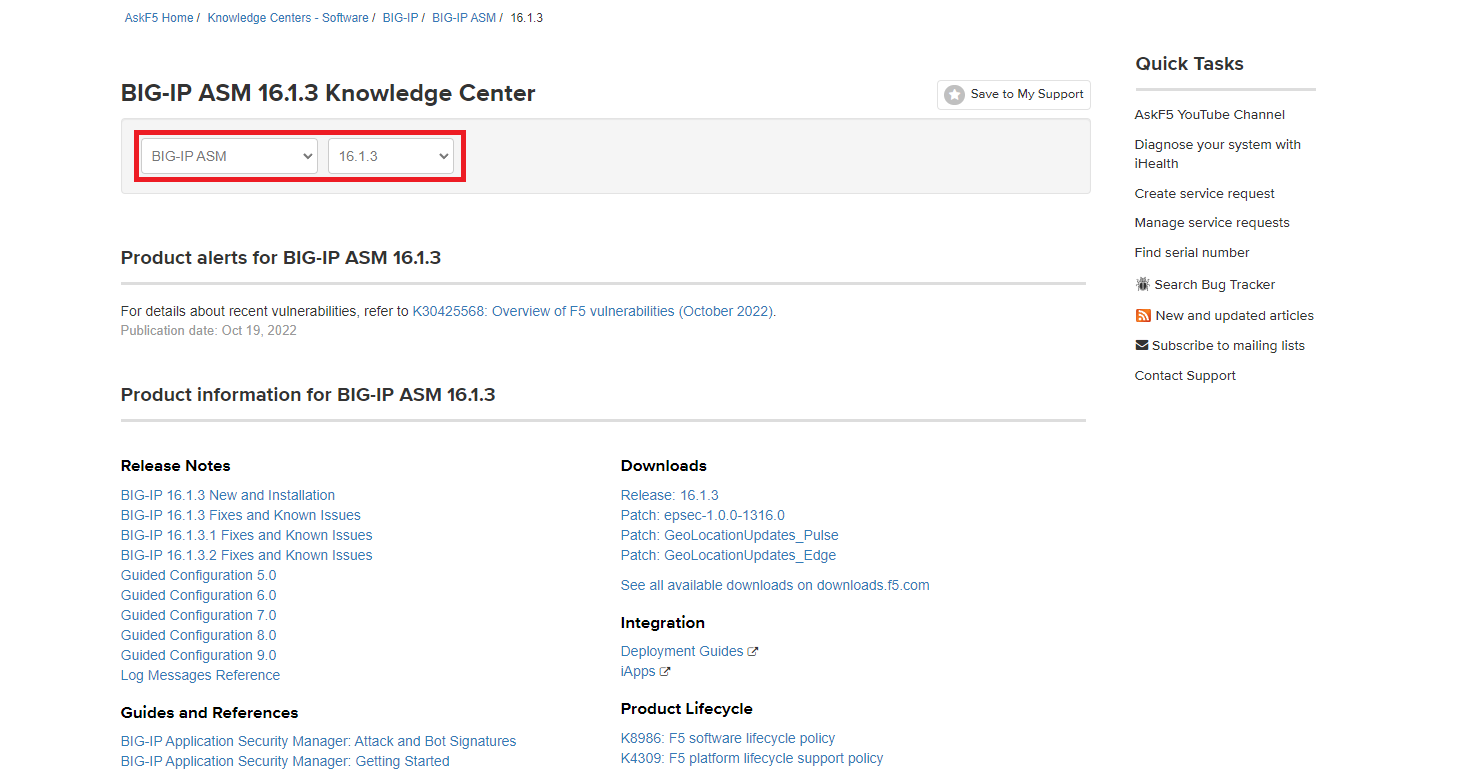The image size is (1459, 771).
Task: Click the RSS feed icon for new articles
Action: click(x=1143, y=315)
